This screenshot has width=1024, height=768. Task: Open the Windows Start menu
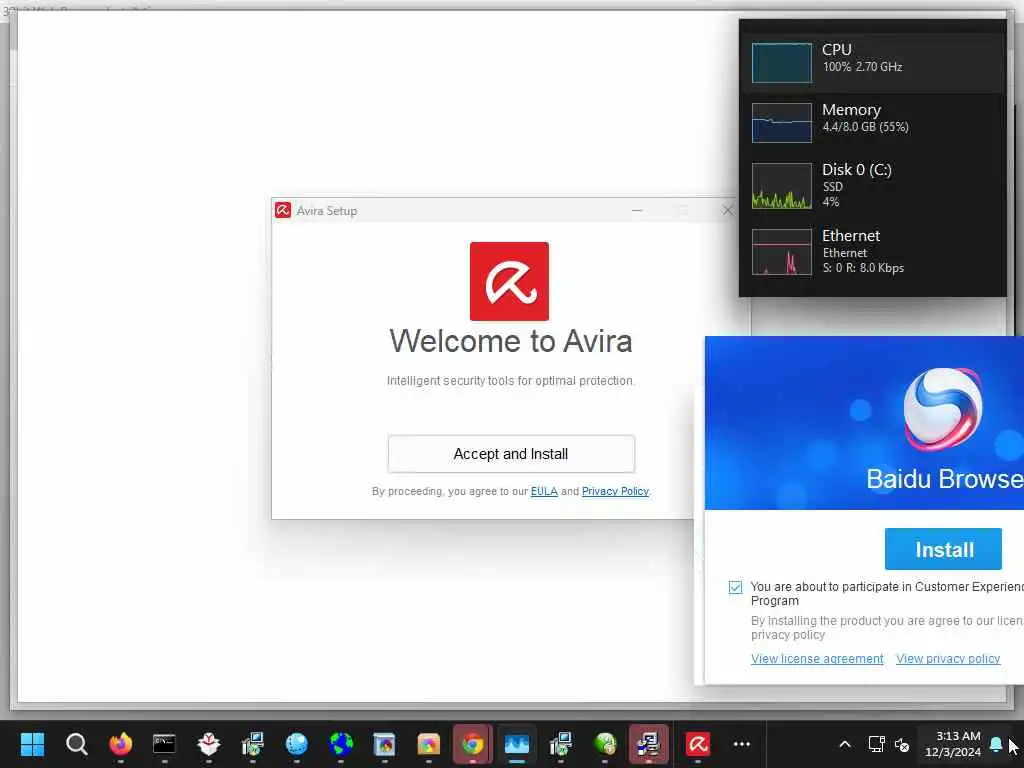[x=32, y=744]
